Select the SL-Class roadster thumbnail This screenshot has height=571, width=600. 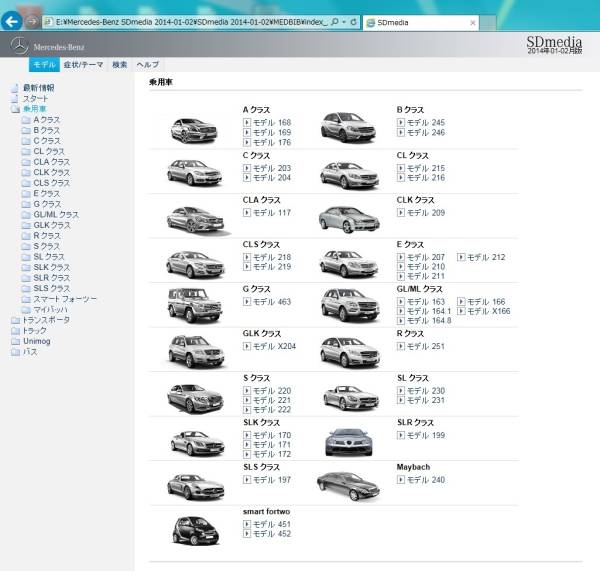(351, 397)
